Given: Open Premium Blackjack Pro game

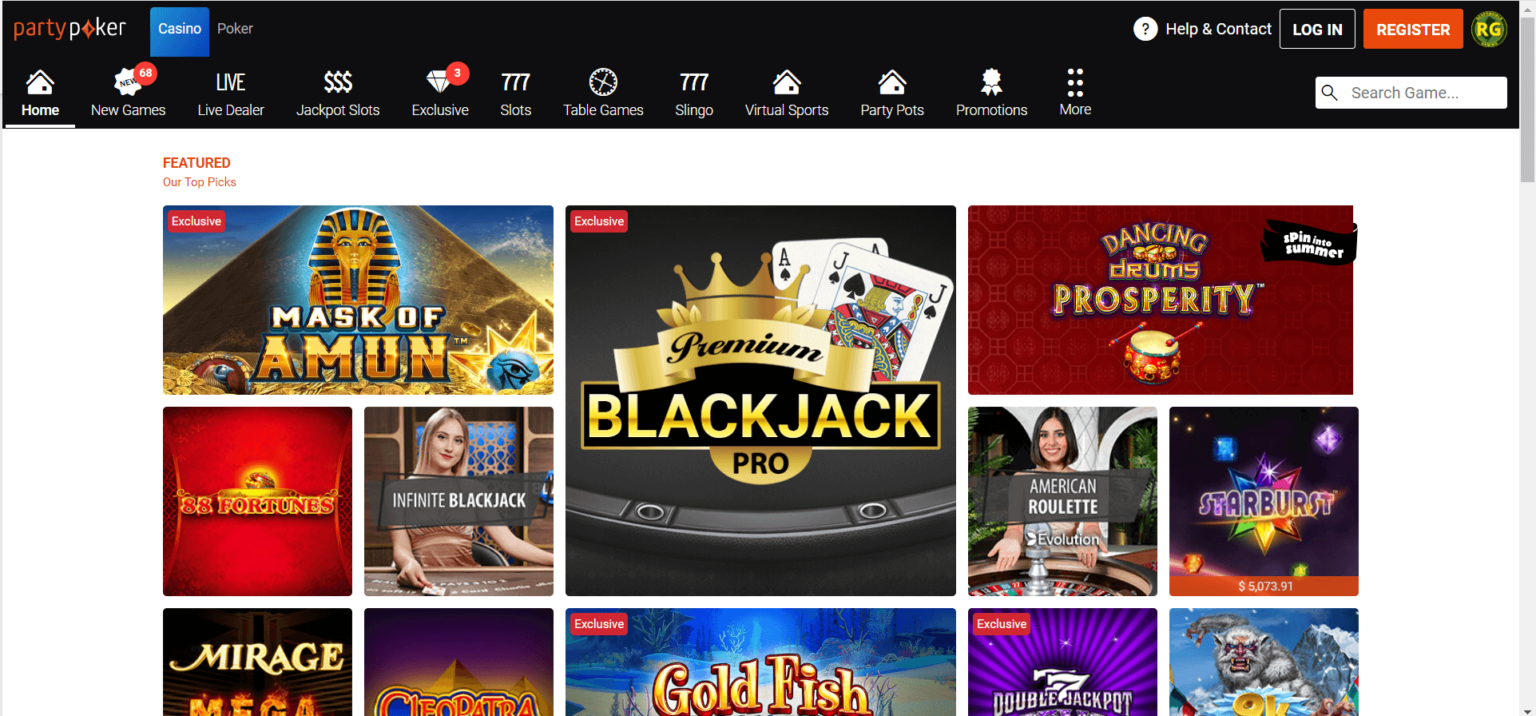Looking at the screenshot, I should pos(760,401).
